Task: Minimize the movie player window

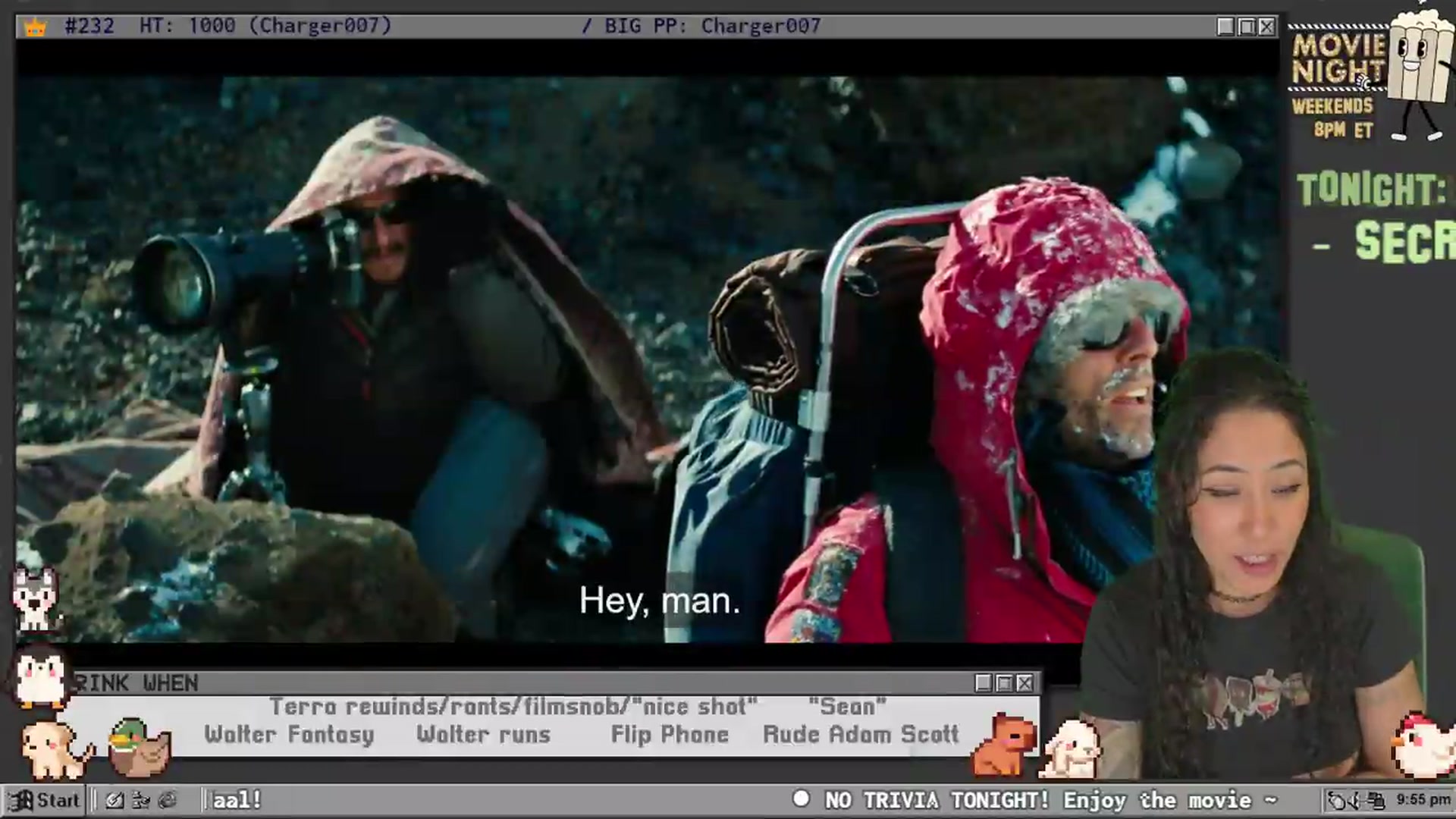Action: (1225, 27)
